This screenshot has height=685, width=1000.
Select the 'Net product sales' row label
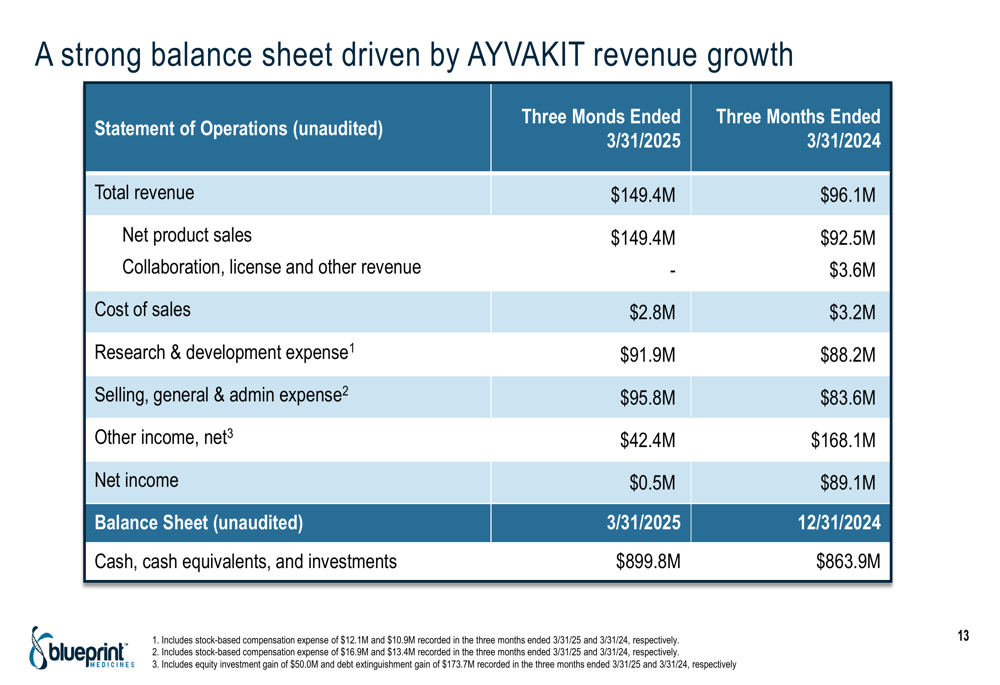click(187, 235)
